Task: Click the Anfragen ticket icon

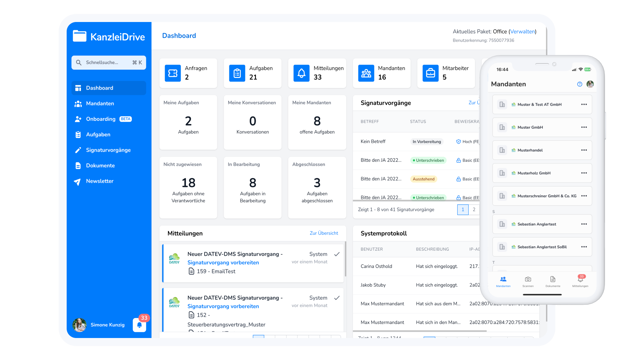Action: pyautogui.click(x=173, y=73)
